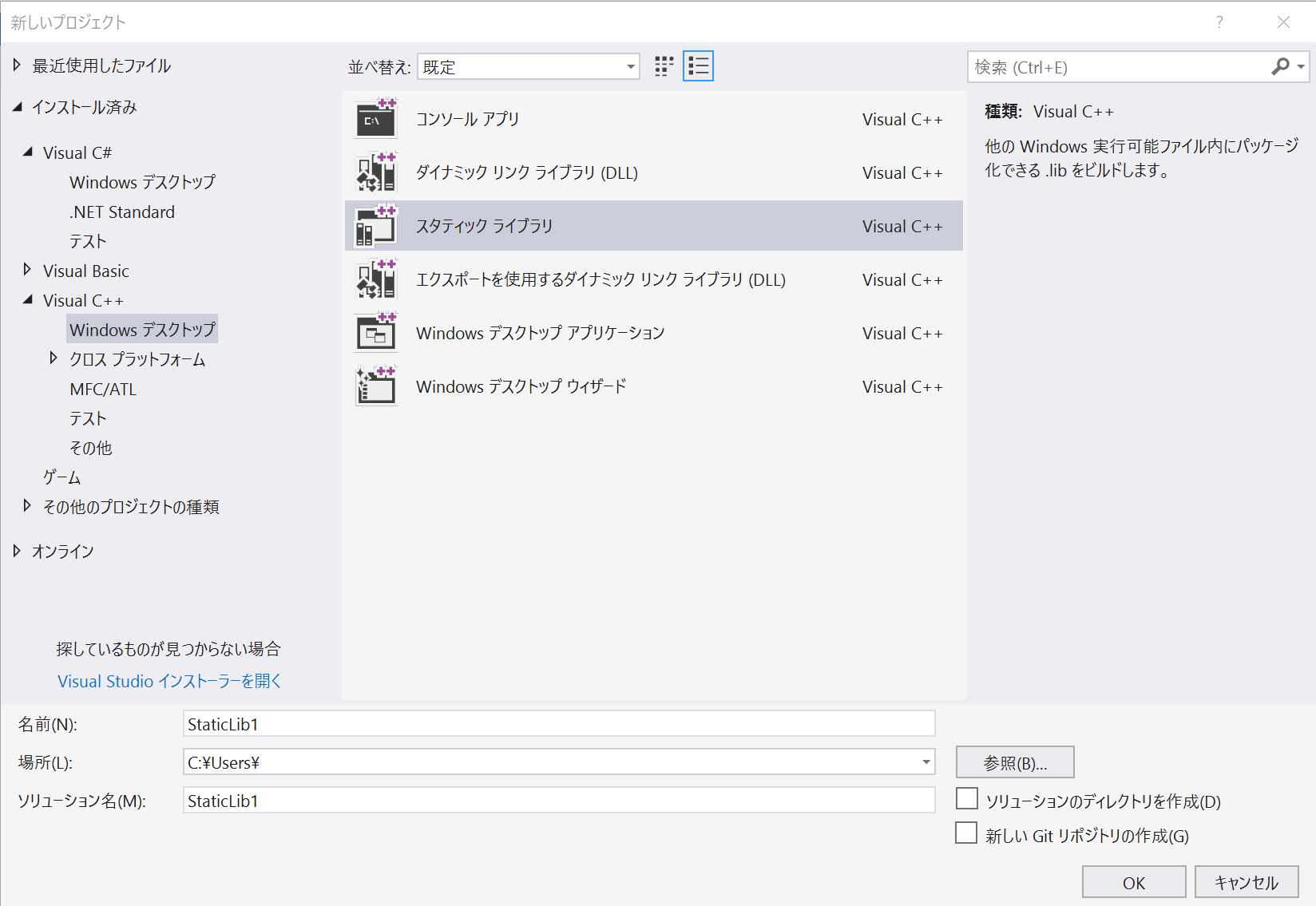
Task: Select Windows デスクトップ ウィザード template name
Action: (521, 386)
